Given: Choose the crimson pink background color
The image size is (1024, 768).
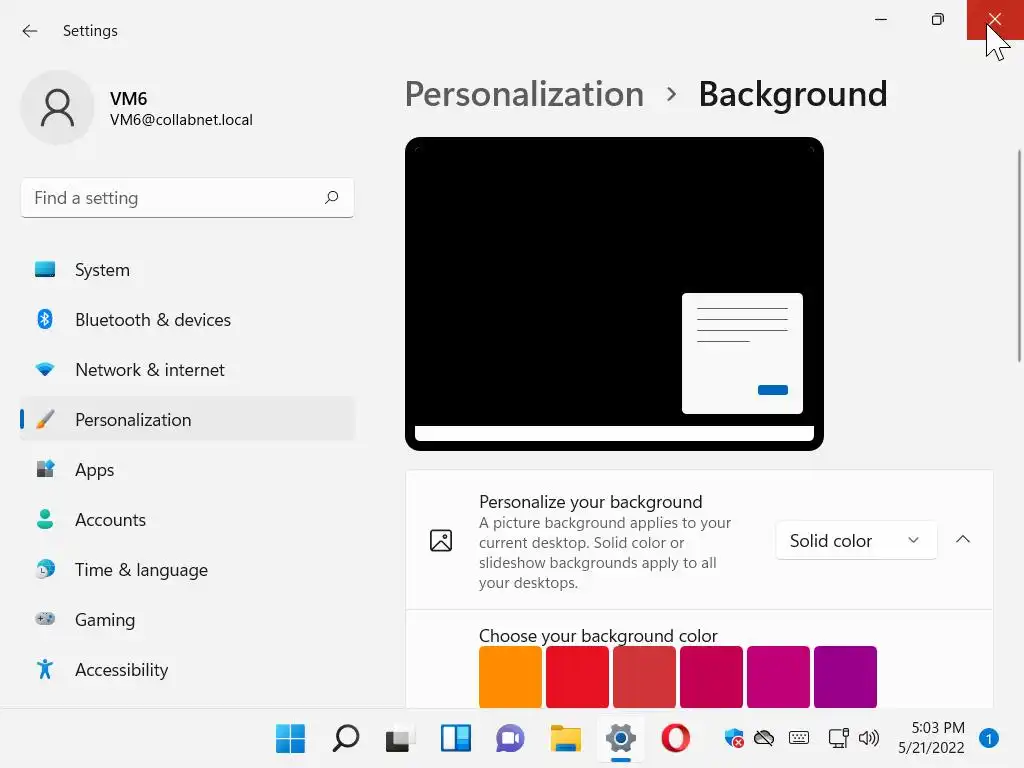Looking at the screenshot, I should pyautogui.click(x=711, y=677).
